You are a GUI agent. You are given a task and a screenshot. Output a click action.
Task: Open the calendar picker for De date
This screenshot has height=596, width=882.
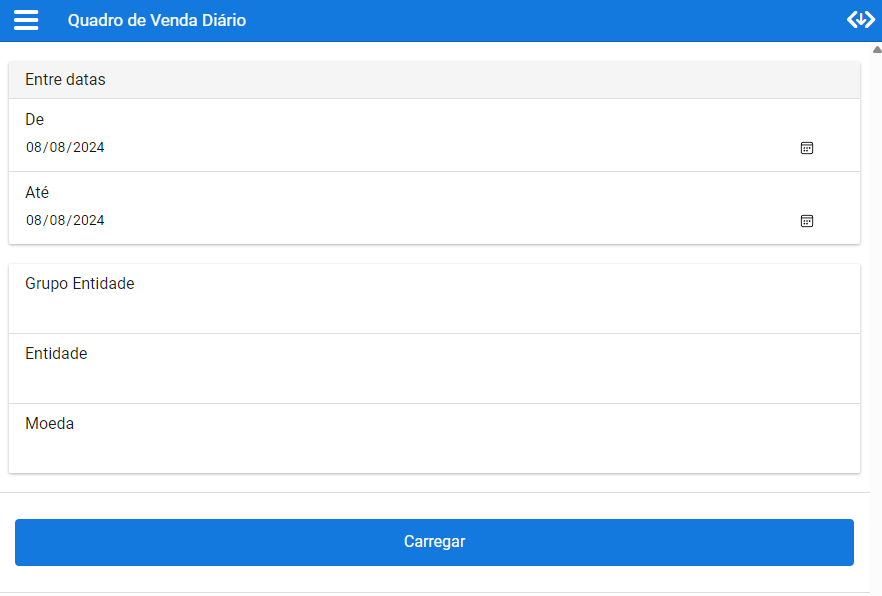click(x=807, y=148)
